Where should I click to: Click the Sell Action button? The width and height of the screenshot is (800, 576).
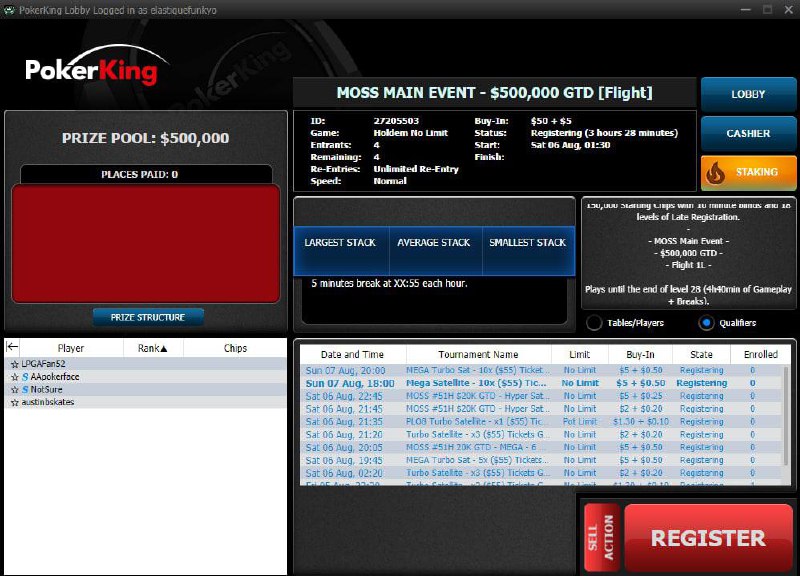coord(601,537)
